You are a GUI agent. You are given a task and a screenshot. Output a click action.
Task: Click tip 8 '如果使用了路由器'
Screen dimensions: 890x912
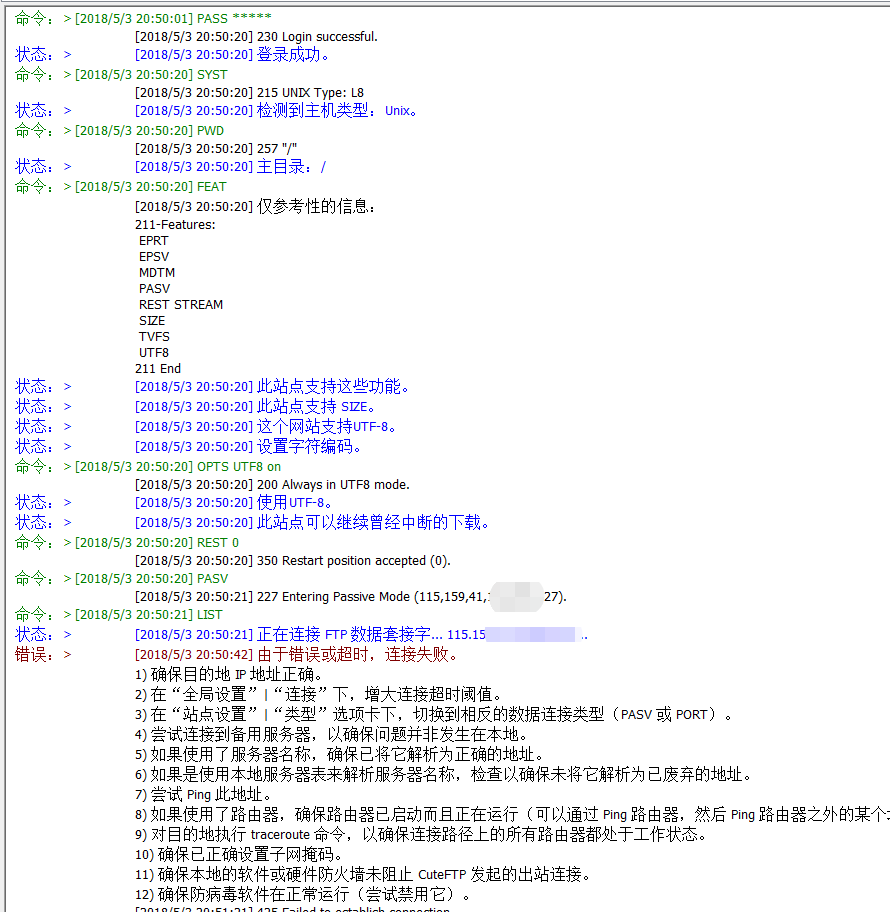[x=512, y=814]
